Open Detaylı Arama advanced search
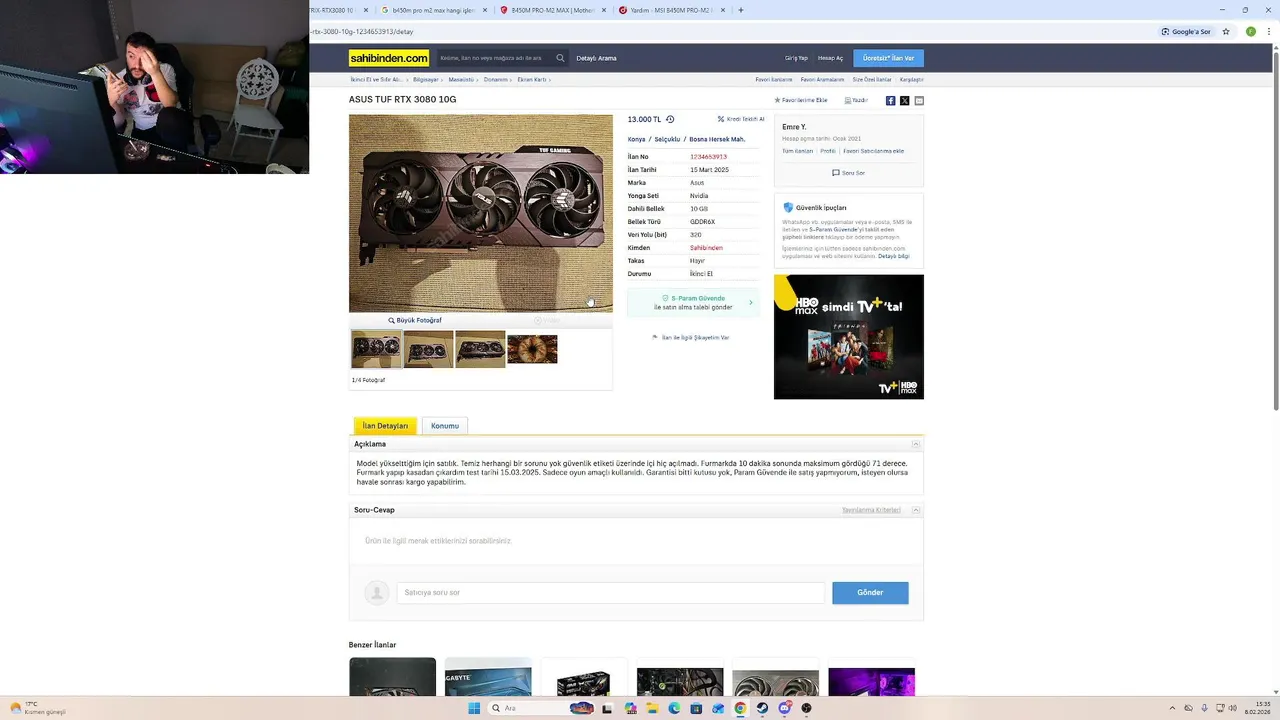 (x=596, y=58)
